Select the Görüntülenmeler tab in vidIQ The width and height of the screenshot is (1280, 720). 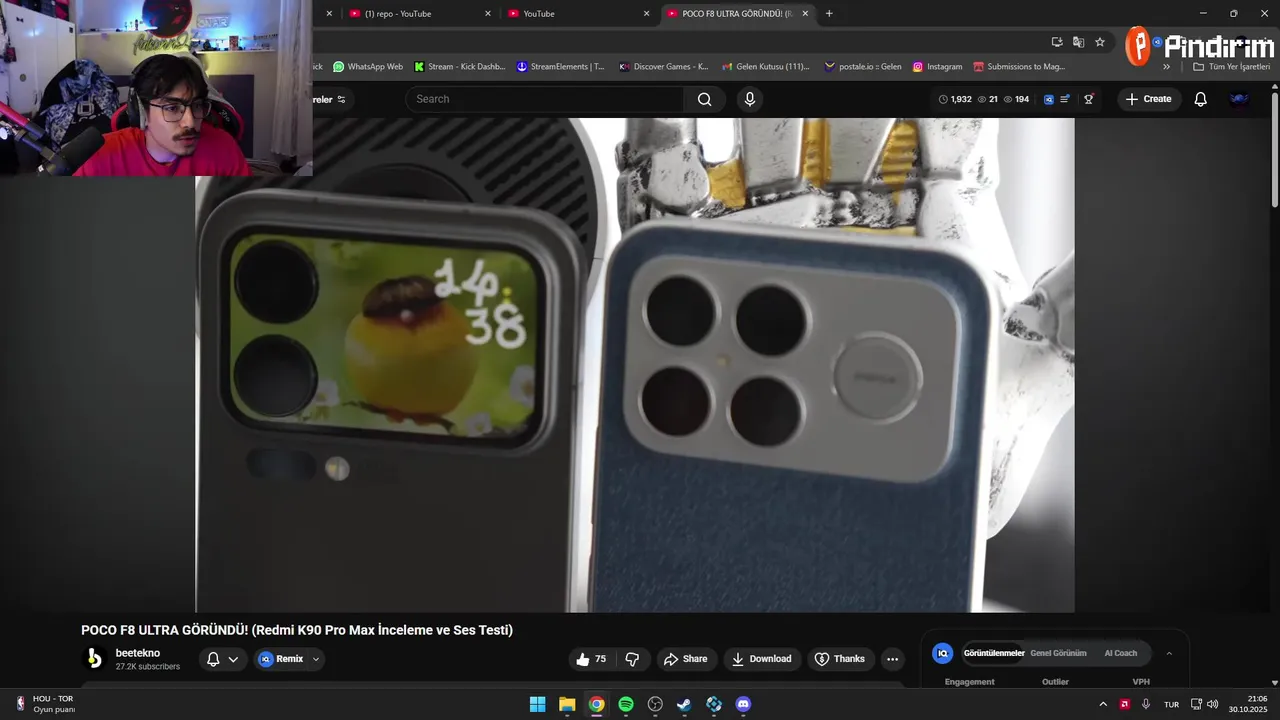[994, 653]
